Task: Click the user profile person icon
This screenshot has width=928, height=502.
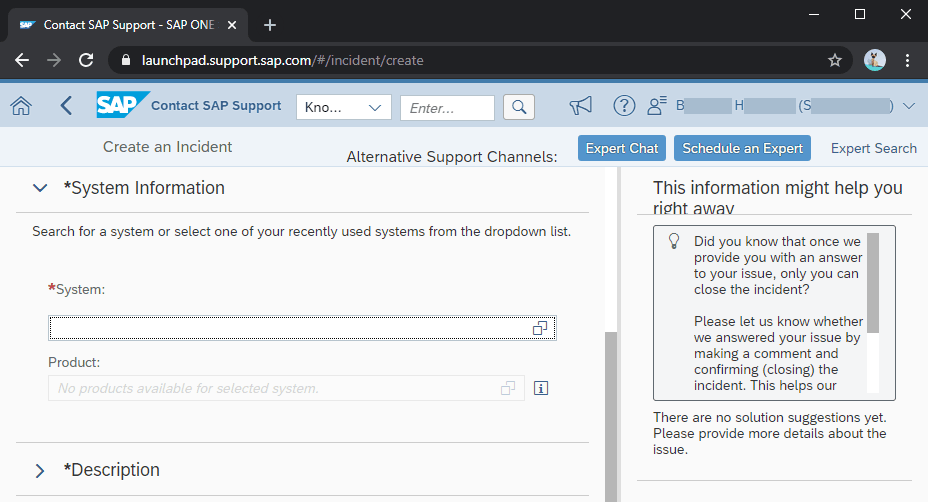Action: (x=657, y=106)
